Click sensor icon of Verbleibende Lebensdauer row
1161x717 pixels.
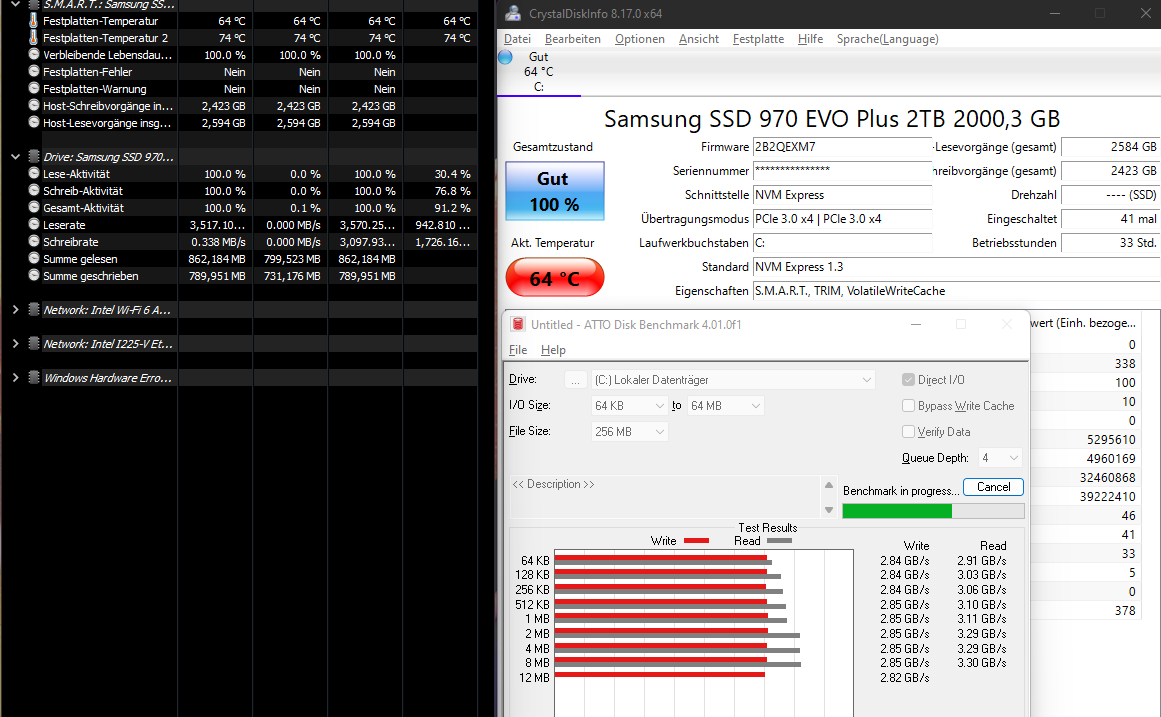[33, 54]
